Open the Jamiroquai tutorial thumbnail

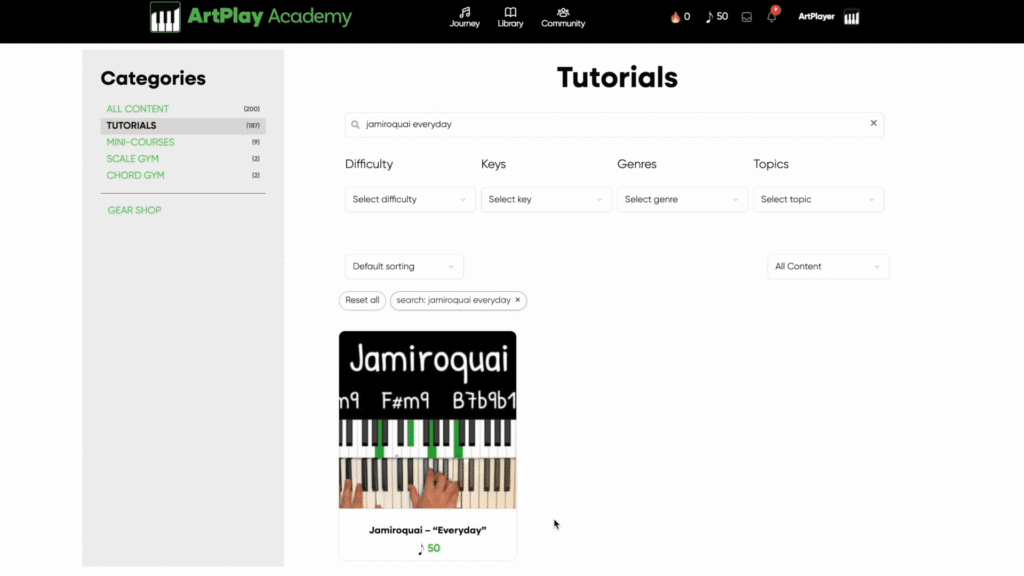(427, 420)
